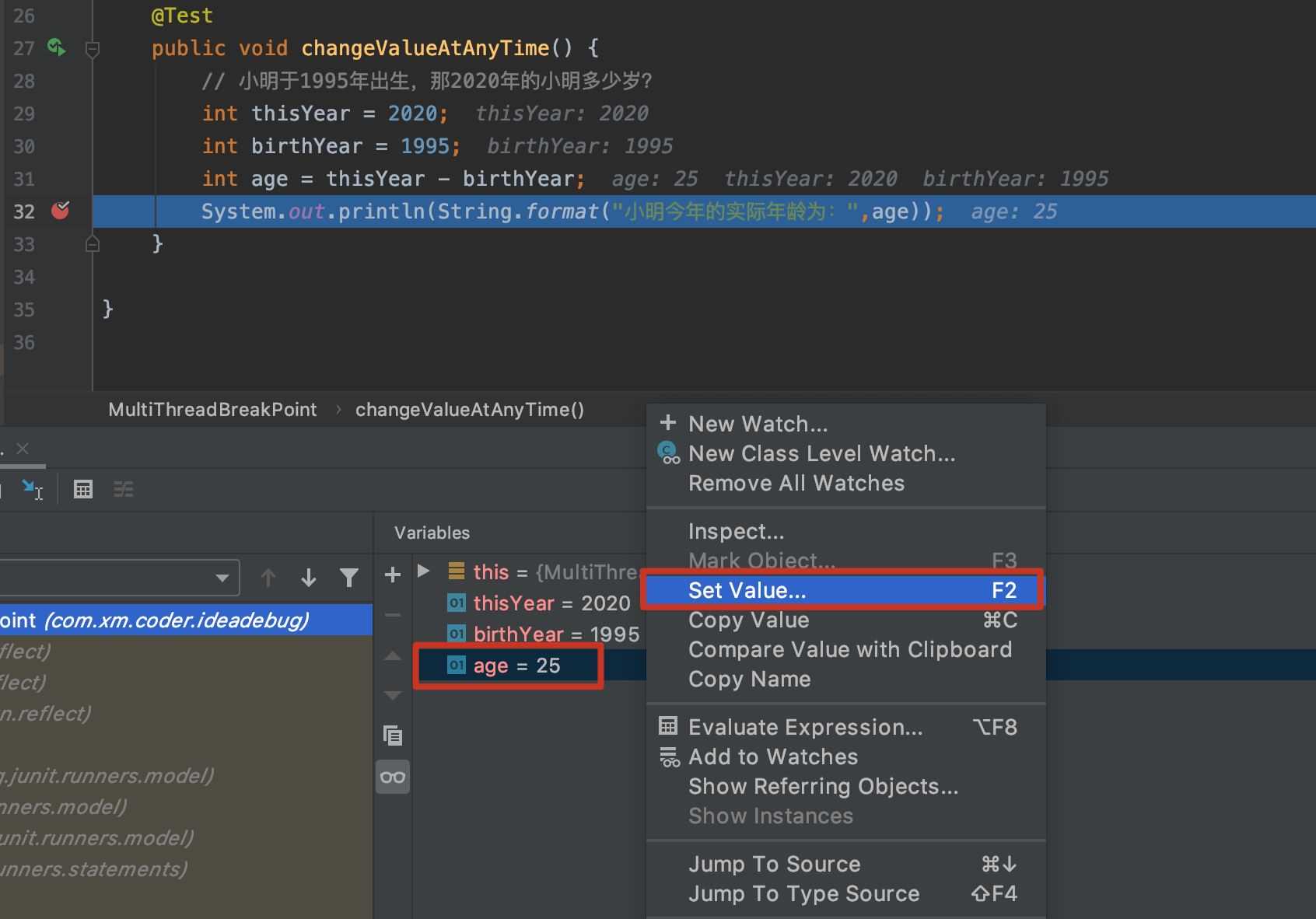1316x919 pixels.
Task: Select the age = 25 variable row
Action: [509, 666]
